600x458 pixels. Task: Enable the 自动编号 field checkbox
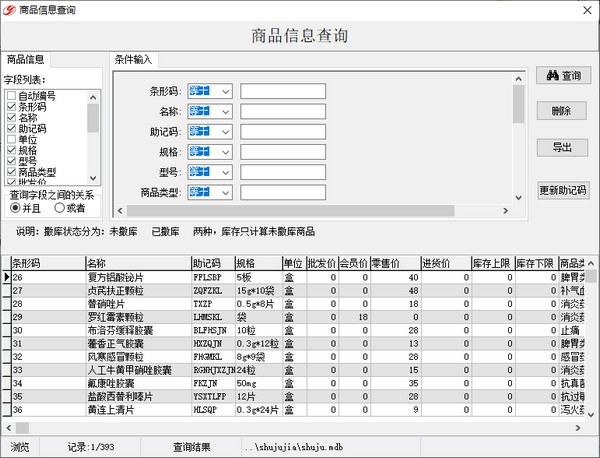coord(11,96)
